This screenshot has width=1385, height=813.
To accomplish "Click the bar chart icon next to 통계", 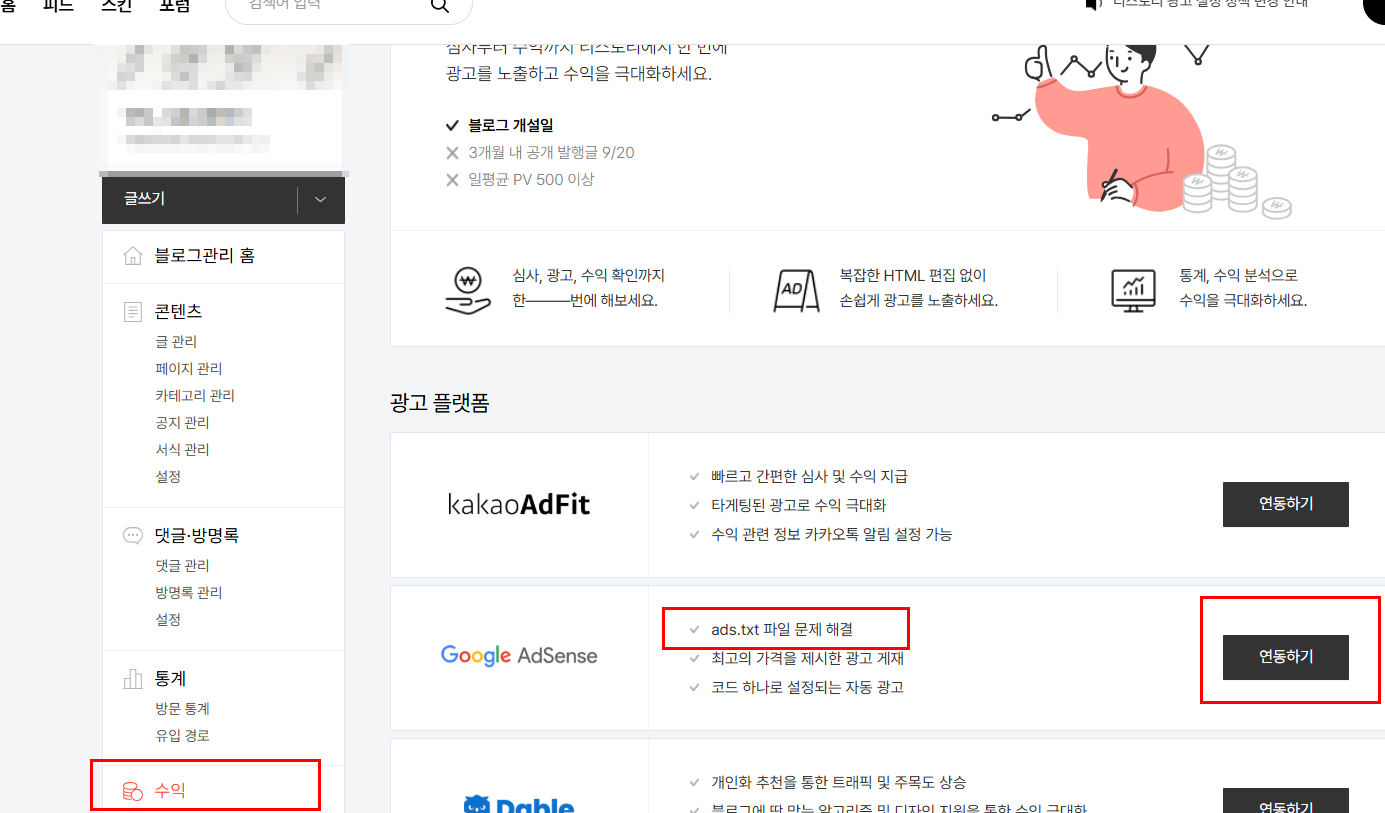I will [x=132, y=678].
